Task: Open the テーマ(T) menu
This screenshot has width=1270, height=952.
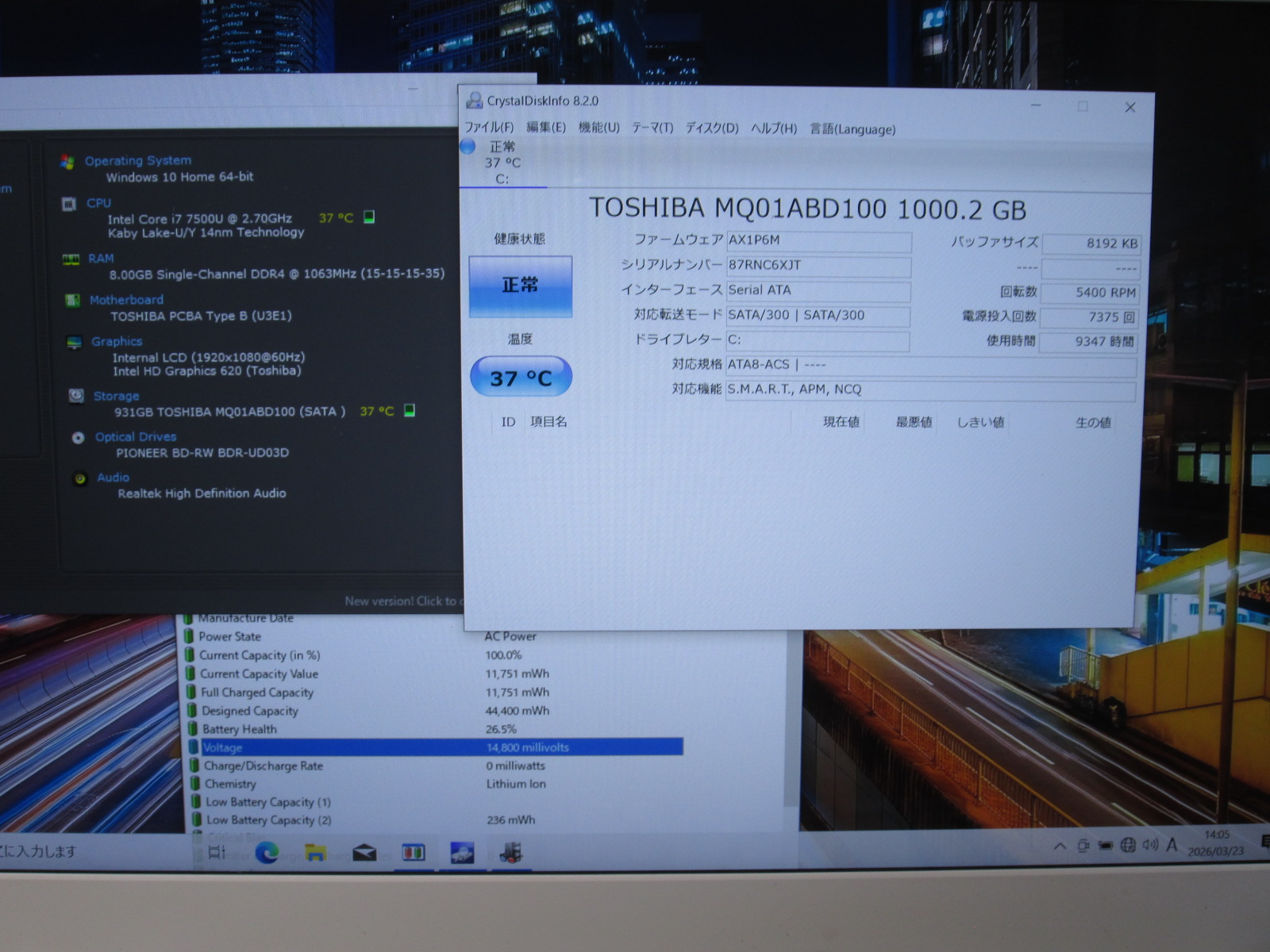Action: [x=652, y=128]
